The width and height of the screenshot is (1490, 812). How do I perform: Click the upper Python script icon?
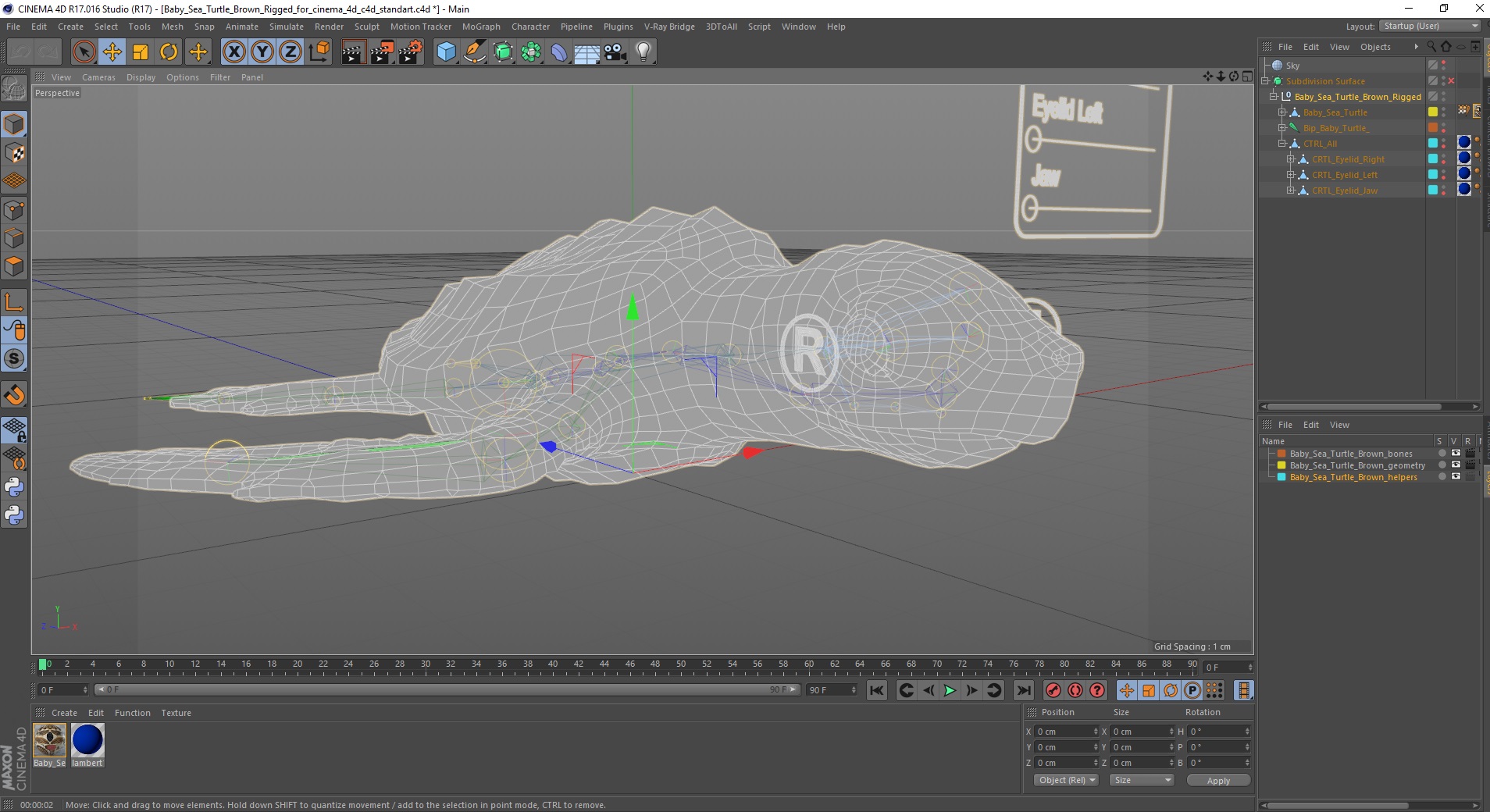coord(14,487)
